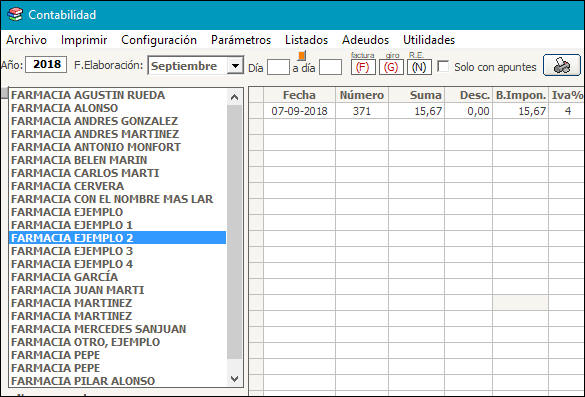
Task: Click the pharmacy list scrollbar thumb
Action: [x=234, y=232]
